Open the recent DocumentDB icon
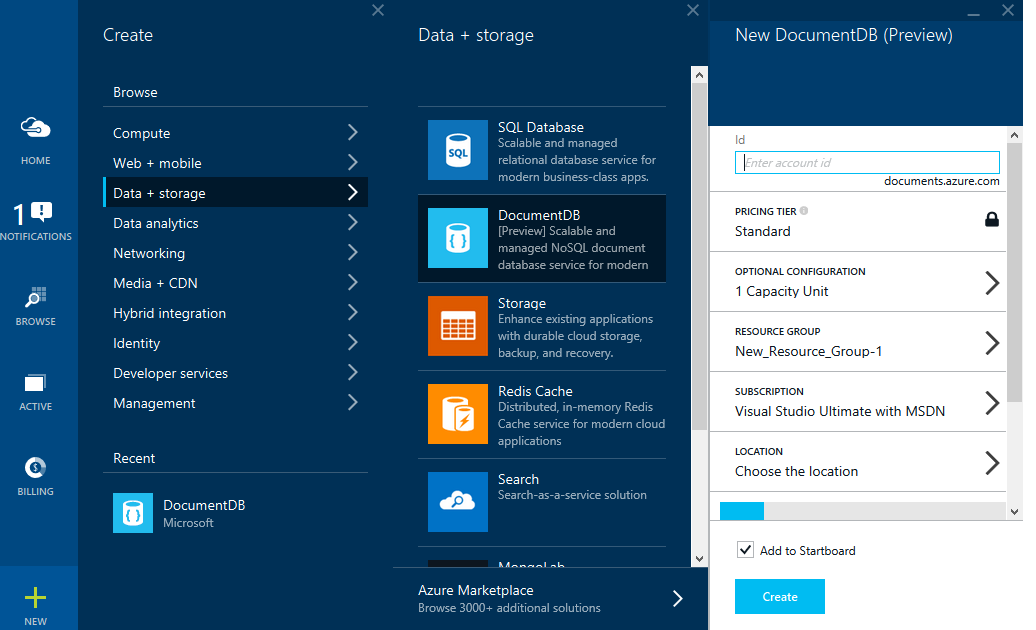1036x630 pixels. (x=133, y=513)
